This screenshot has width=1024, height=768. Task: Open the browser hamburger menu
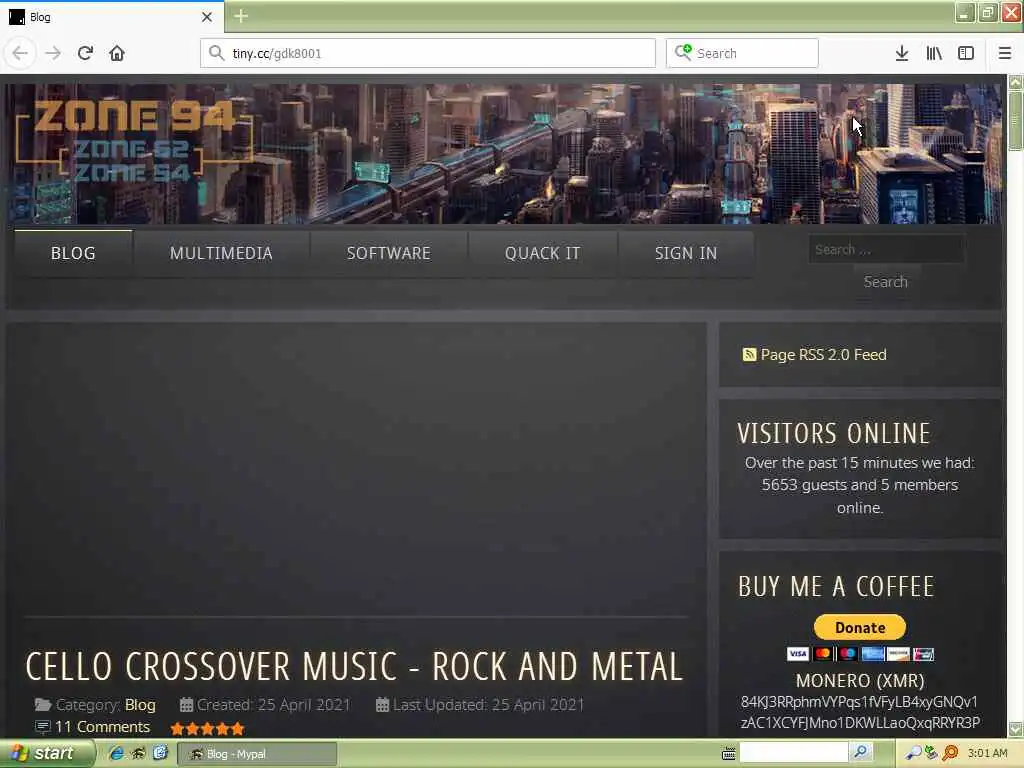[x=1004, y=53]
